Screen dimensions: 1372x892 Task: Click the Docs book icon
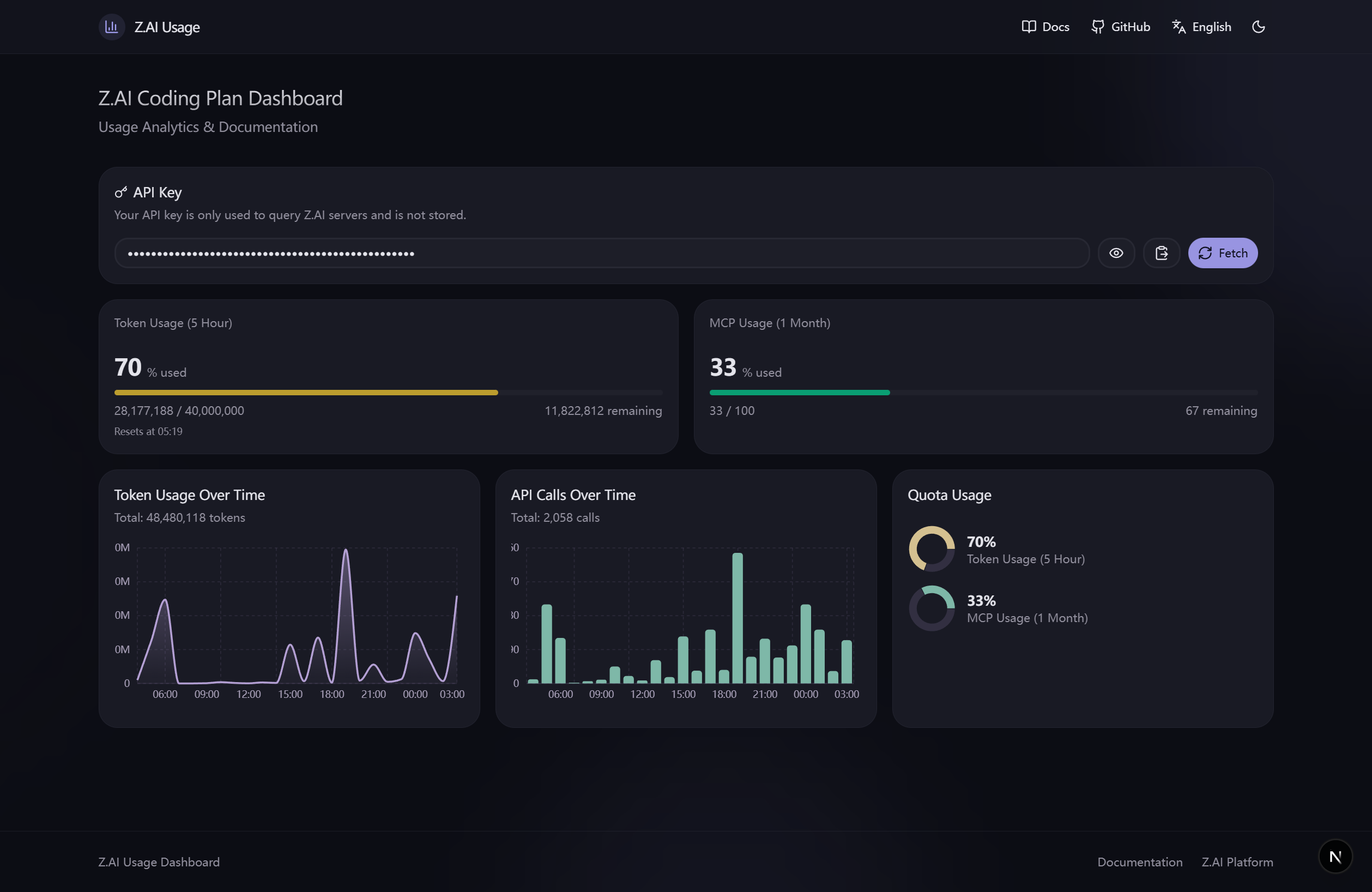coord(1029,27)
